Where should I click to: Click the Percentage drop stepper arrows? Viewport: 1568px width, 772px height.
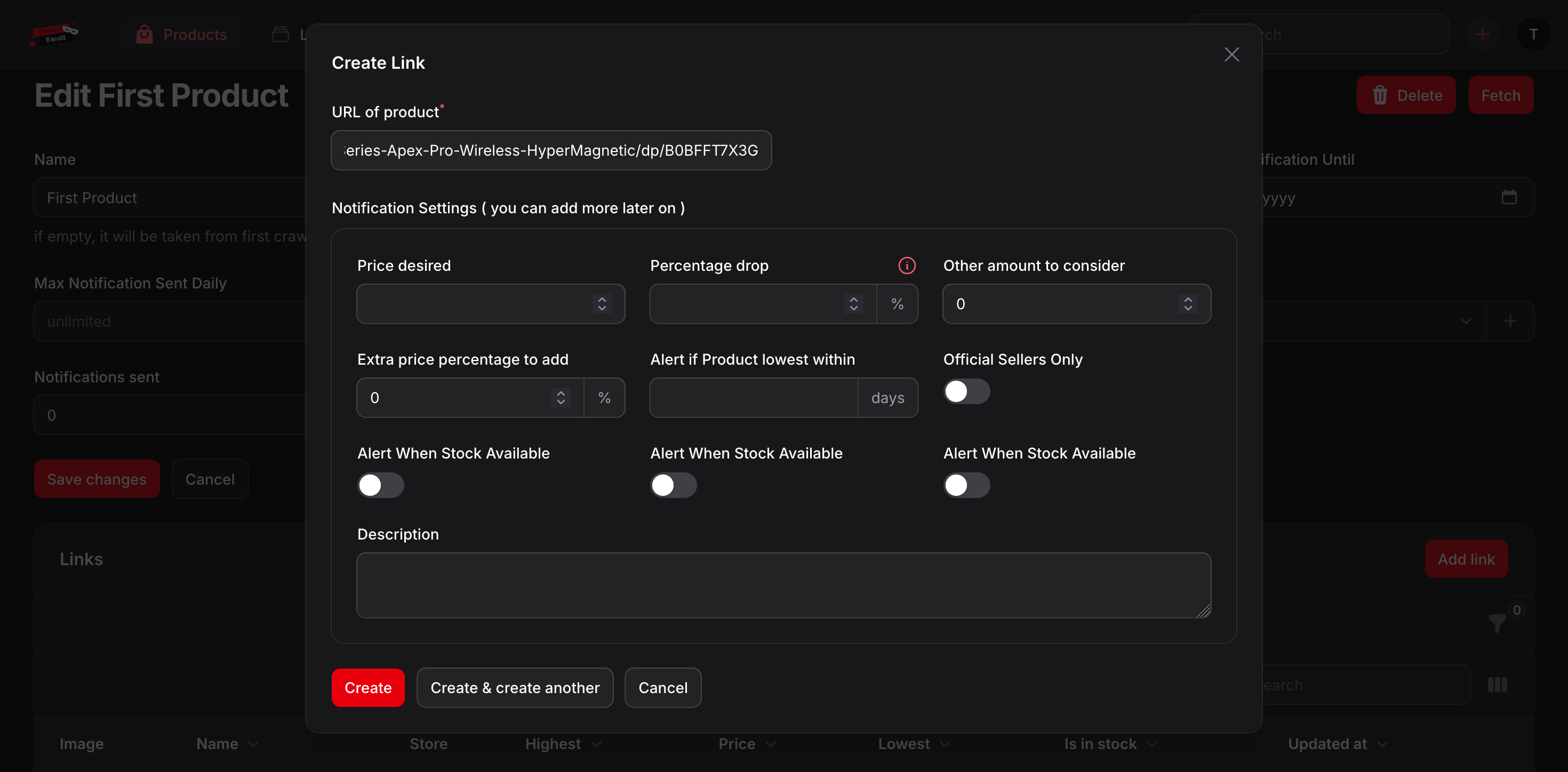point(853,303)
